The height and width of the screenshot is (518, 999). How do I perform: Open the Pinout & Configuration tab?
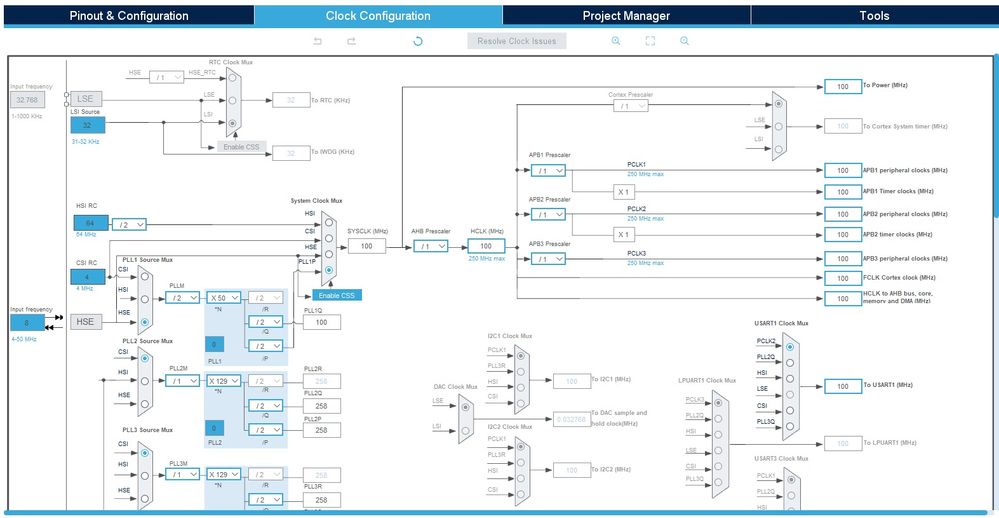(x=129, y=16)
